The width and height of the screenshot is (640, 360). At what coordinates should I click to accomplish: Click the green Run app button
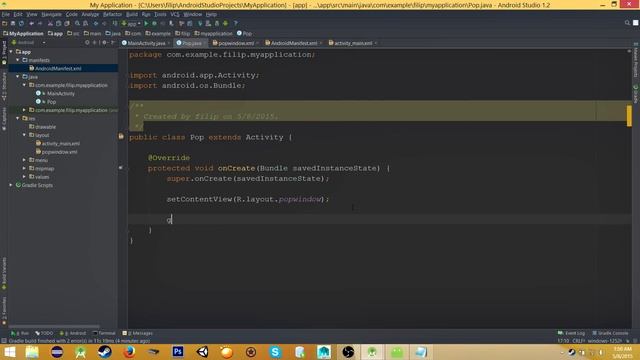tap(146, 24)
